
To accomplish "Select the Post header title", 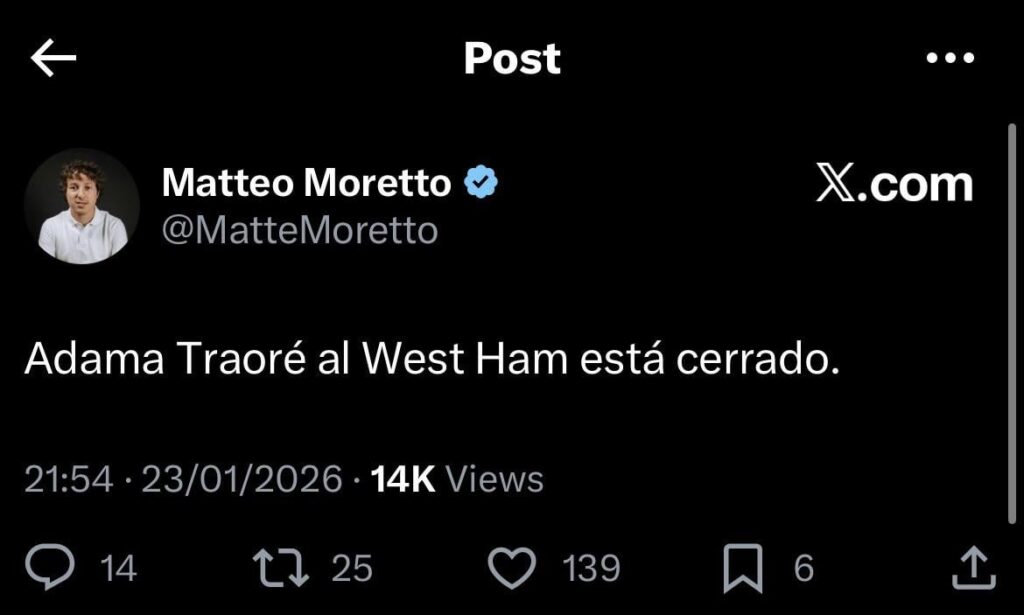I will click(511, 57).
